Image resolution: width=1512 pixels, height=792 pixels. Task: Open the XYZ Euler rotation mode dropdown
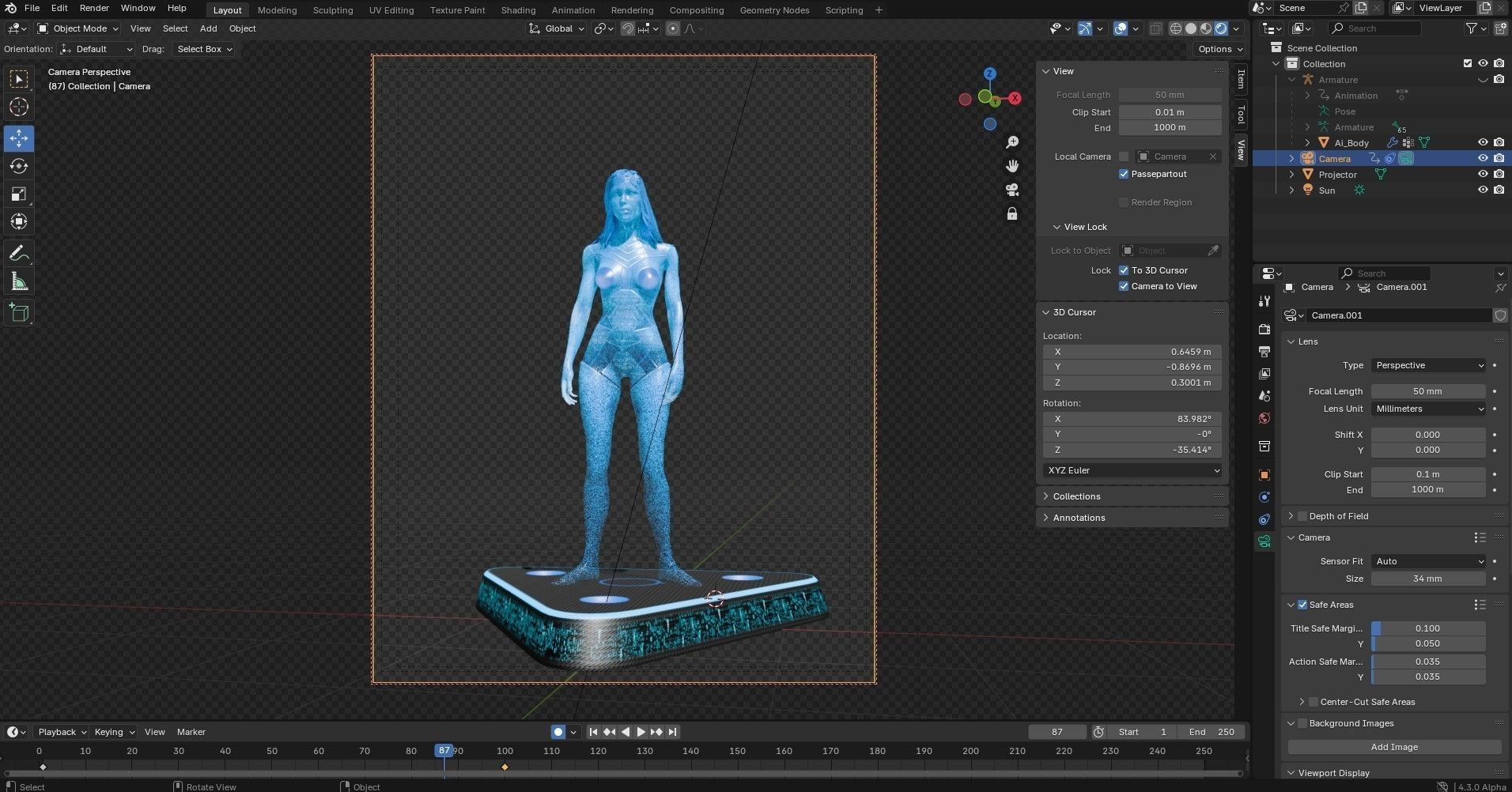coord(1132,470)
